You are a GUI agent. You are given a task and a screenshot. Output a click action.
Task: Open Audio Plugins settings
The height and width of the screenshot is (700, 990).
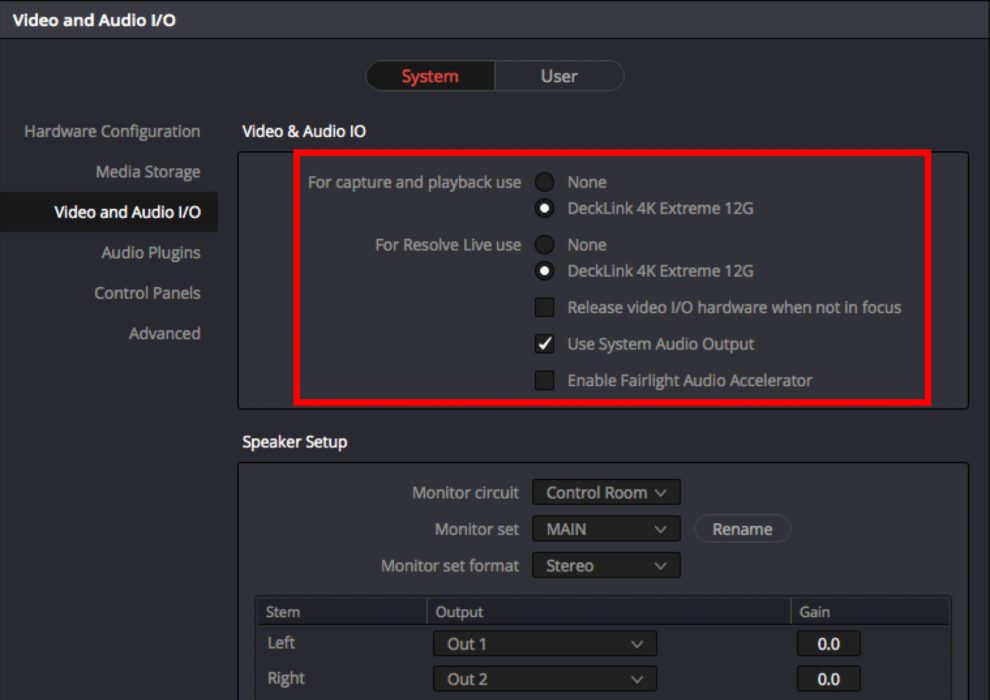(x=151, y=252)
